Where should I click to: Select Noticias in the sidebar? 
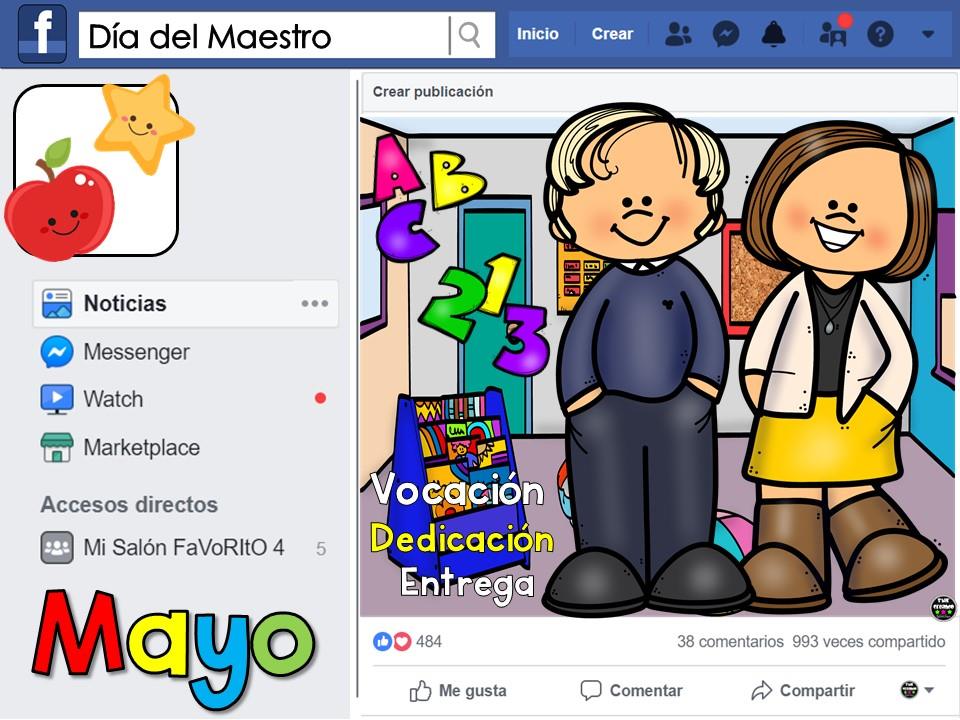[185, 304]
